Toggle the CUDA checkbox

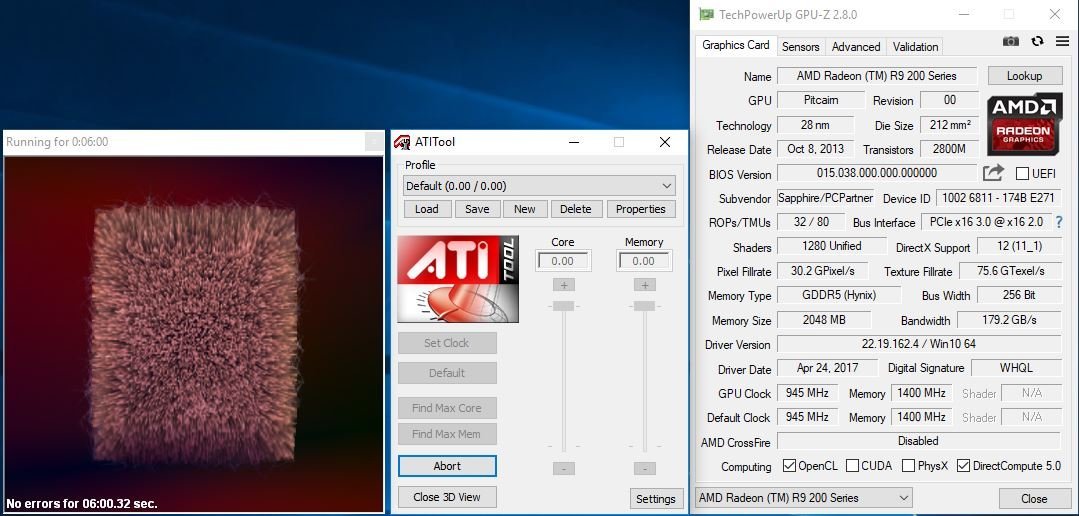coord(852,466)
